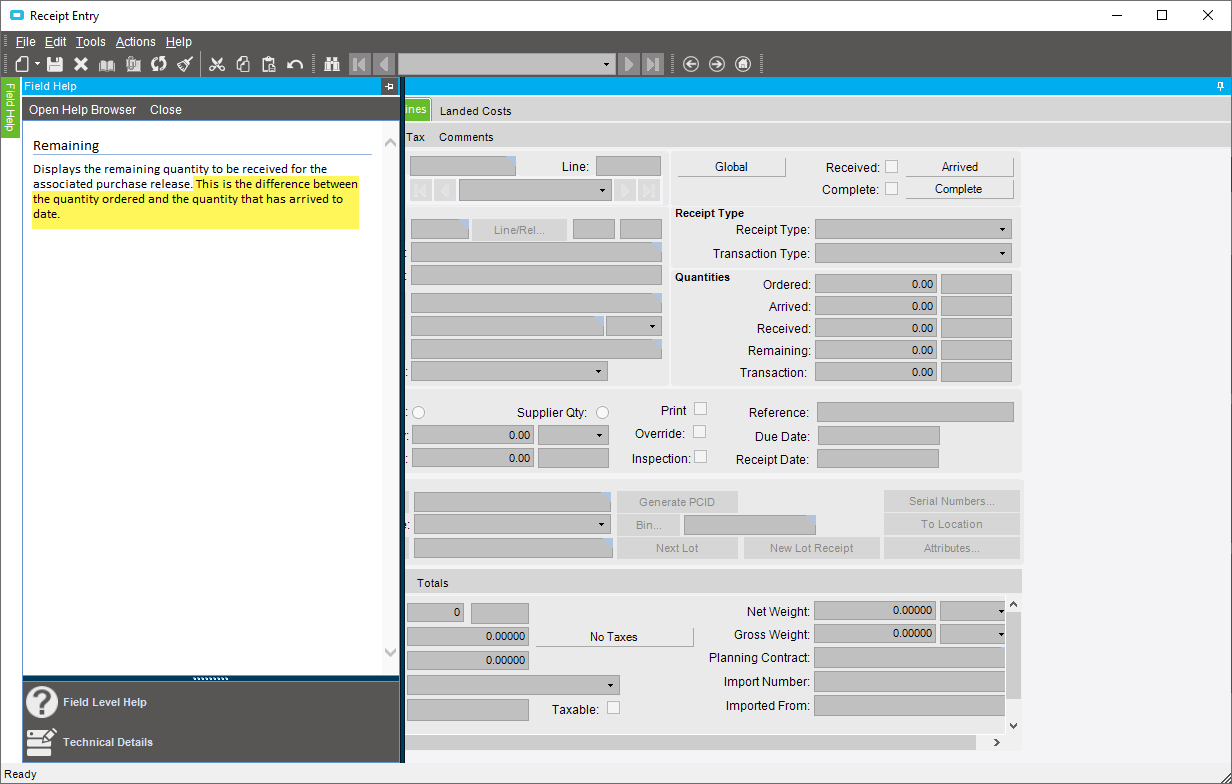Go to next record in main toolbar
Viewport: 1232px width, 784px height.
(x=628, y=64)
